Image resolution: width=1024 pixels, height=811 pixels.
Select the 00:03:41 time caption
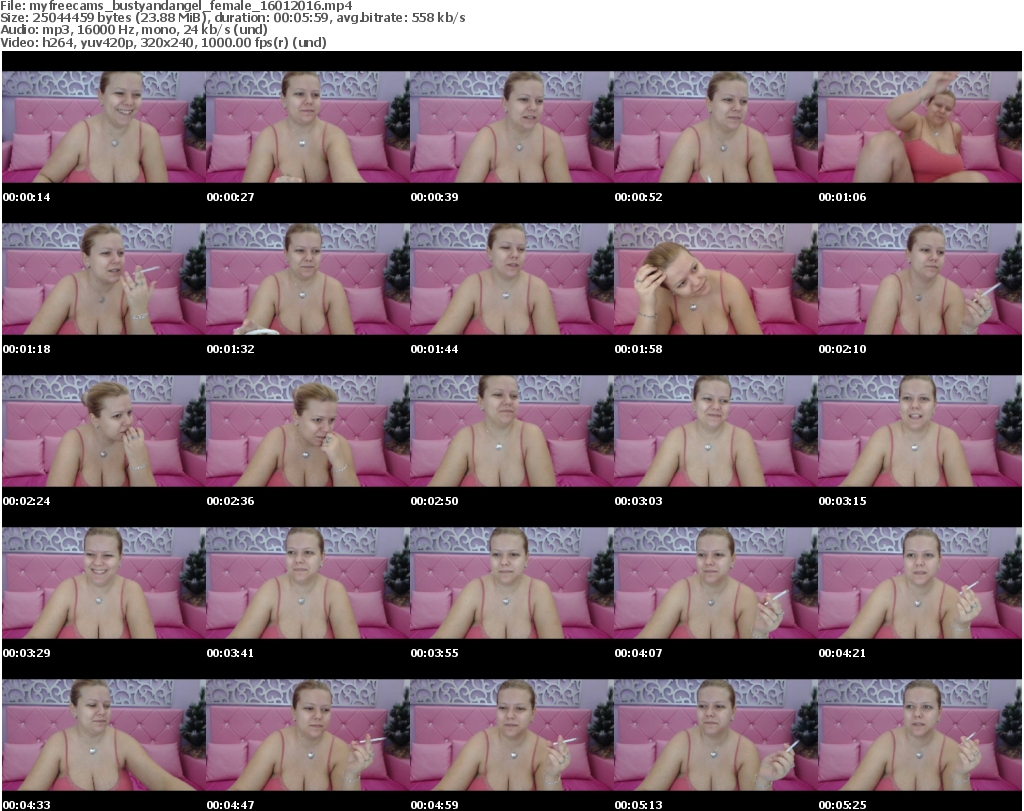(231, 653)
